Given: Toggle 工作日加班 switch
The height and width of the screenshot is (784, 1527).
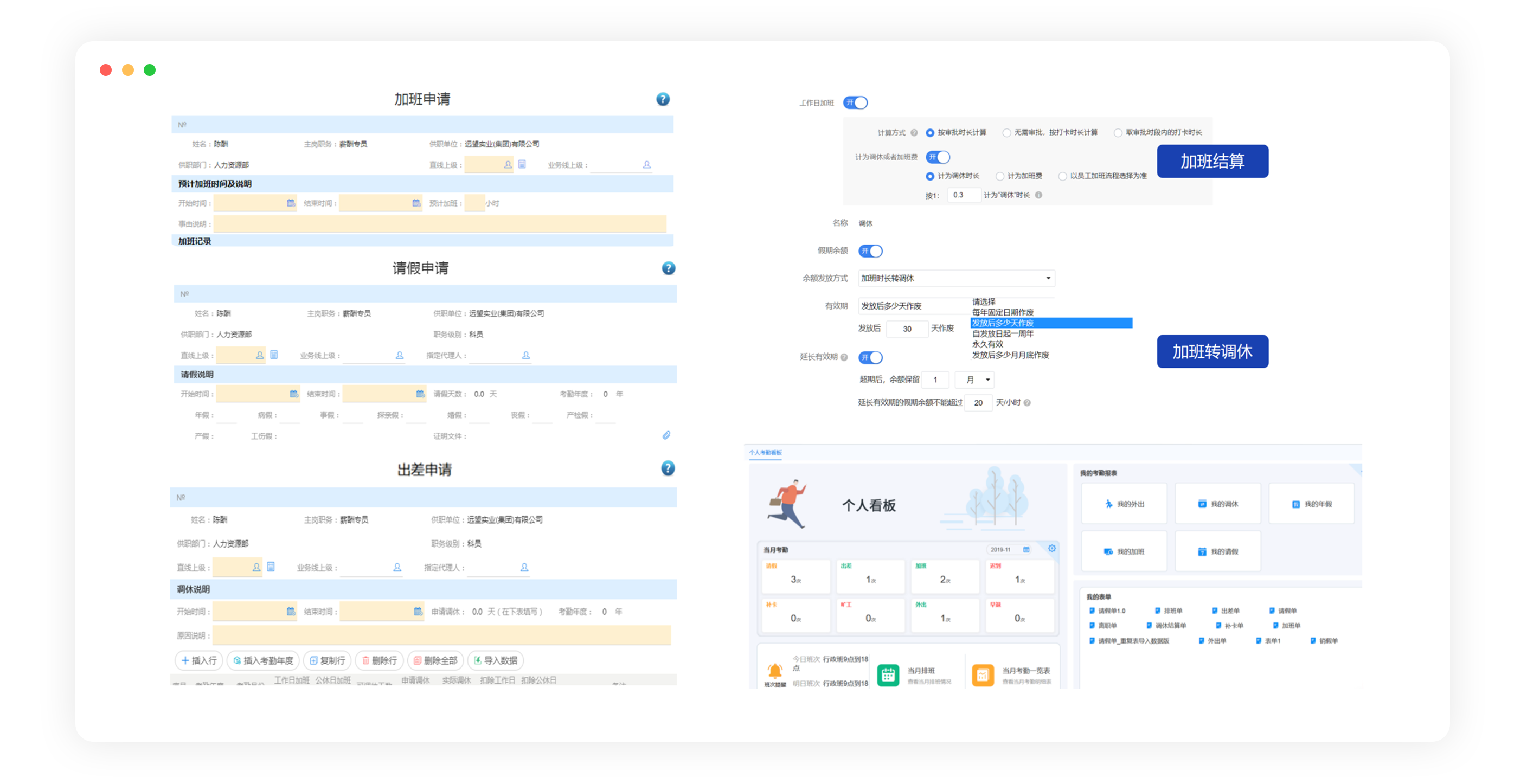Looking at the screenshot, I should click(x=855, y=102).
